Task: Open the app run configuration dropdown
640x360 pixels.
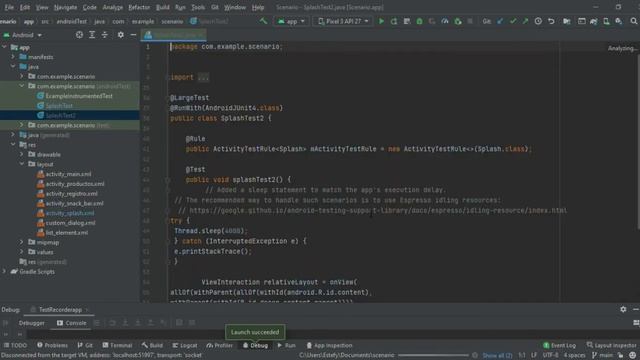Action: click(x=291, y=21)
